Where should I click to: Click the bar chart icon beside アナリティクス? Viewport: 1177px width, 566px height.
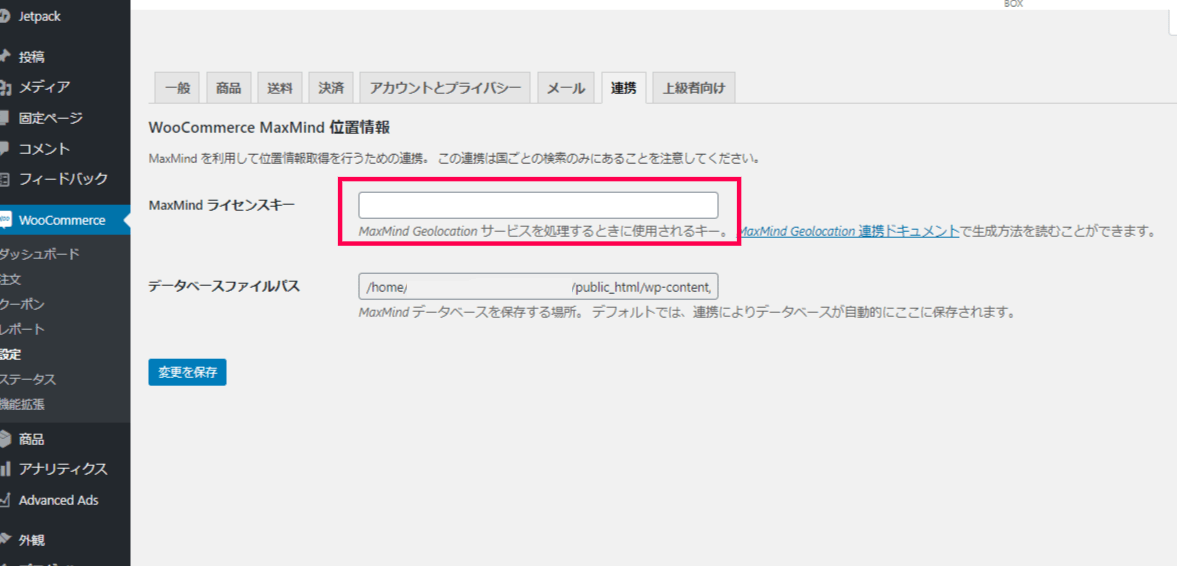5,470
